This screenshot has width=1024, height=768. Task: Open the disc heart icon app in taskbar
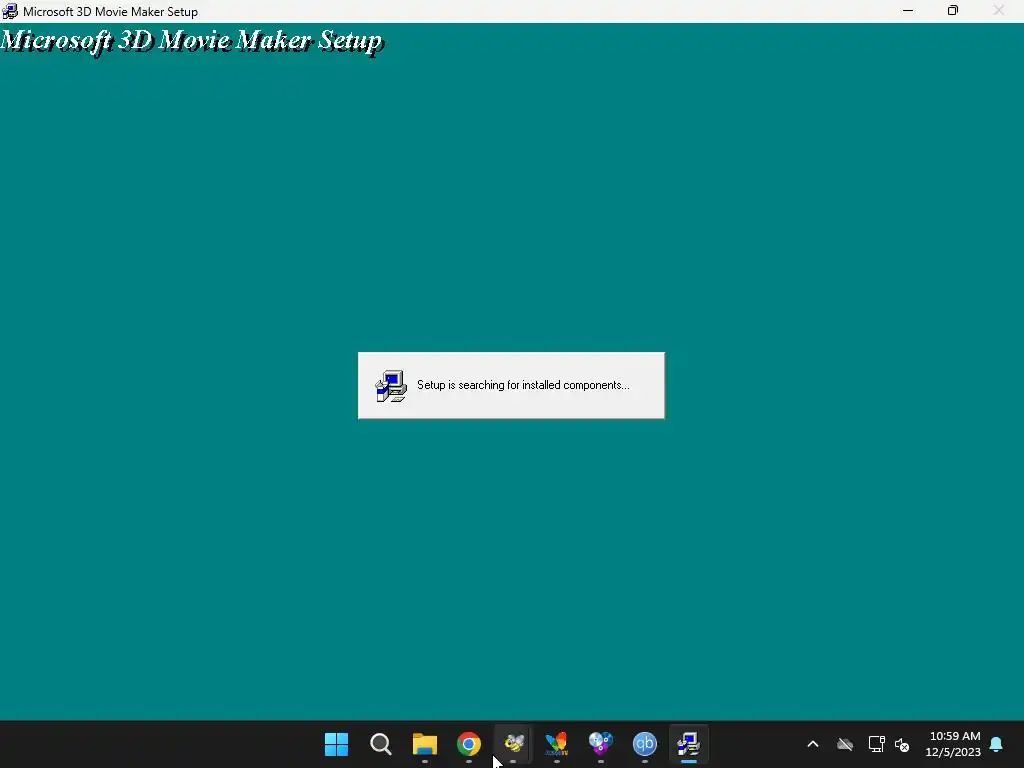601,744
